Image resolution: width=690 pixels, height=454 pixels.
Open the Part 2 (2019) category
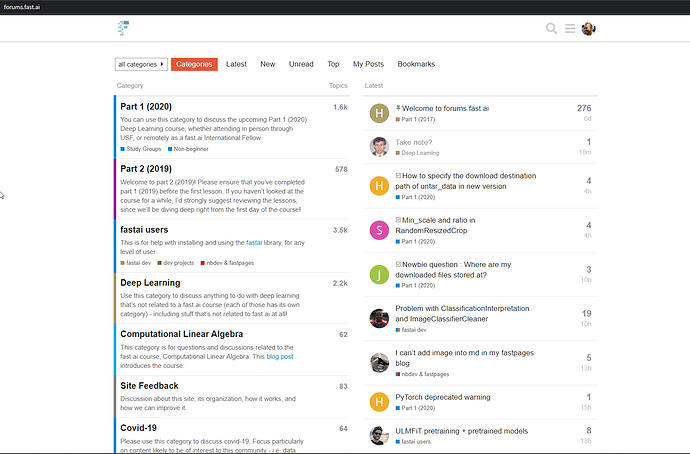[x=146, y=168]
